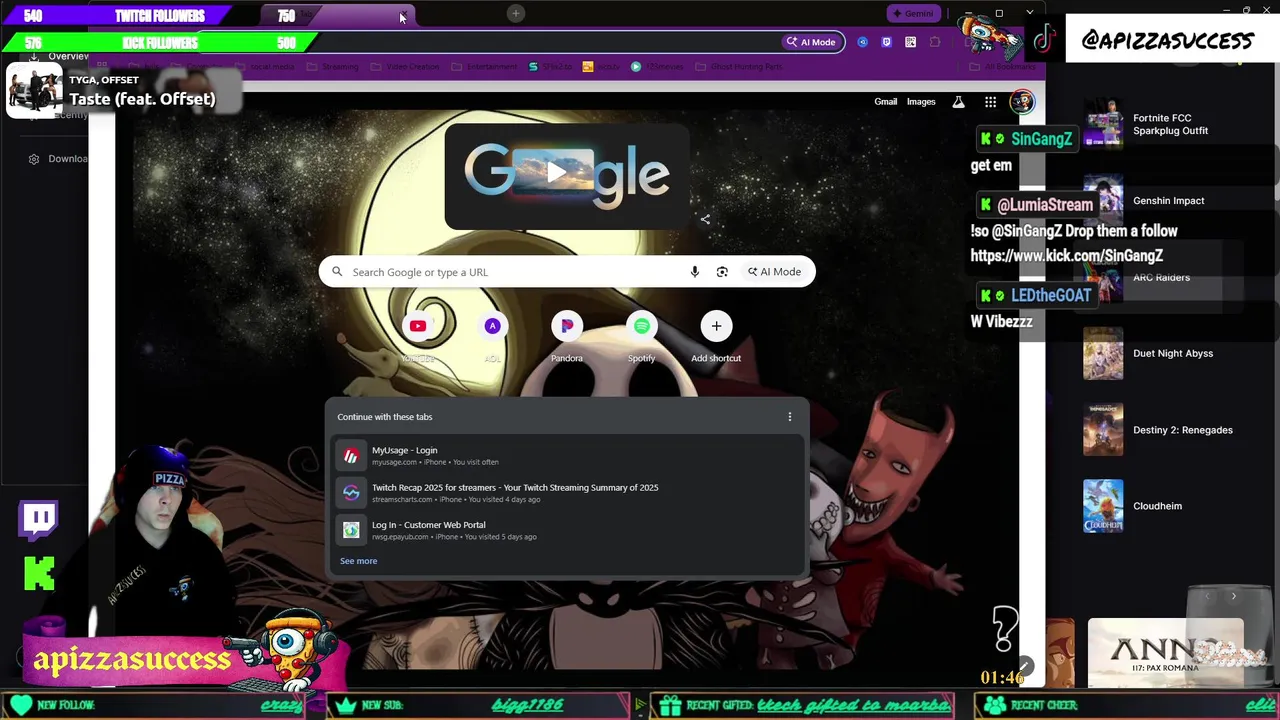The width and height of the screenshot is (1280, 720).
Task: Click the Add shortcut plus button
Action: 716,326
